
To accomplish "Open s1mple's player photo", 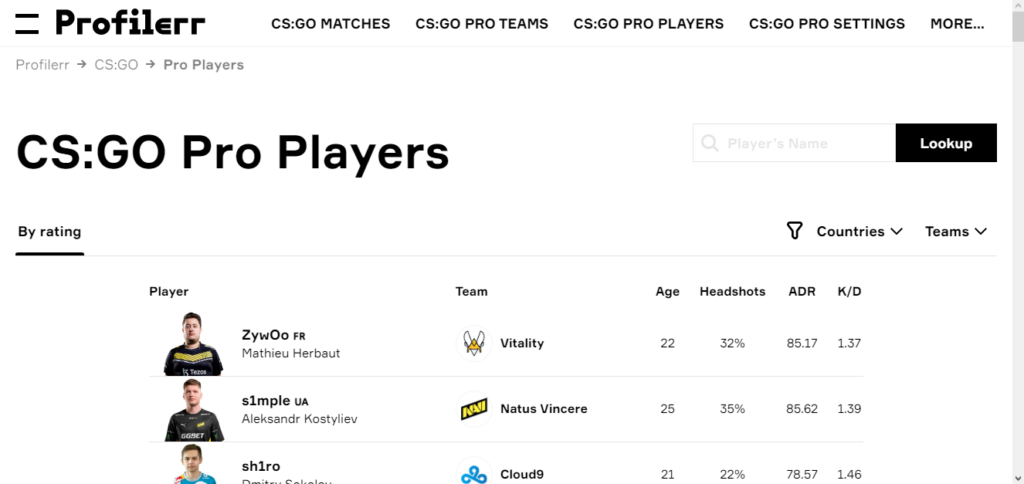I will pyautogui.click(x=193, y=410).
